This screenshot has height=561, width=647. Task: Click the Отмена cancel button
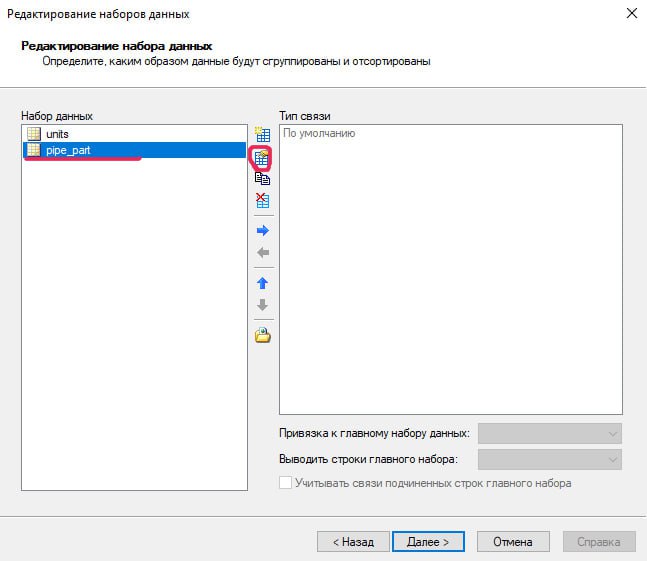coord(513,541)
